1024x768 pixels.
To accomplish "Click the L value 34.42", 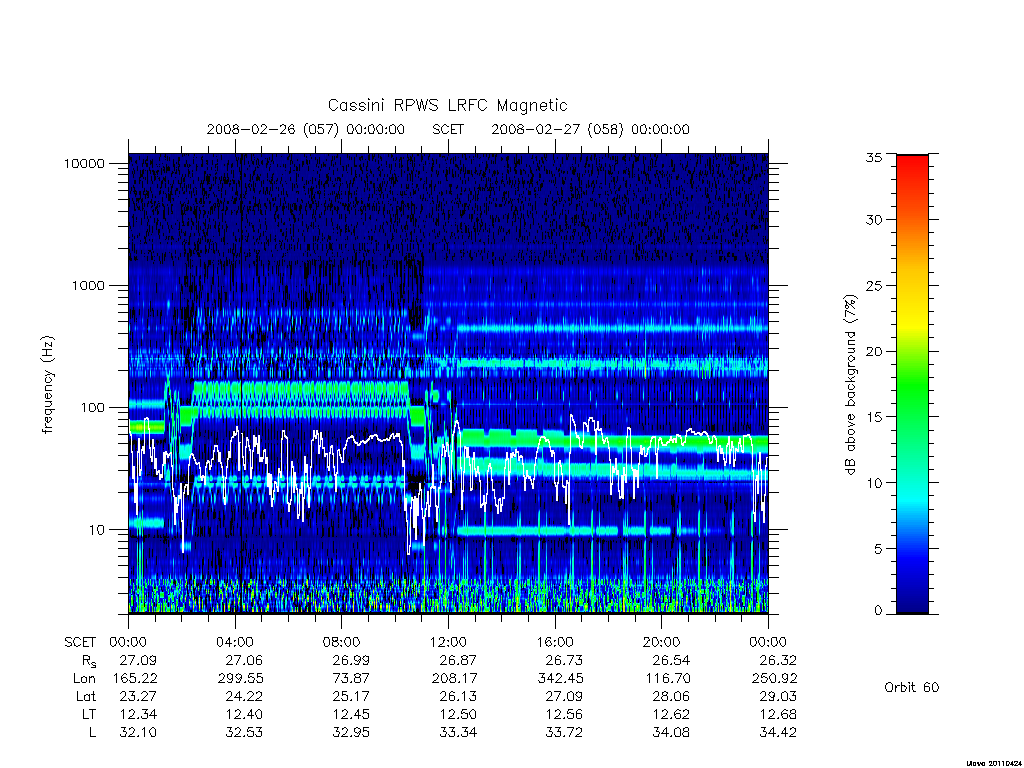I will pyautogui.click(x=778, y=732).
